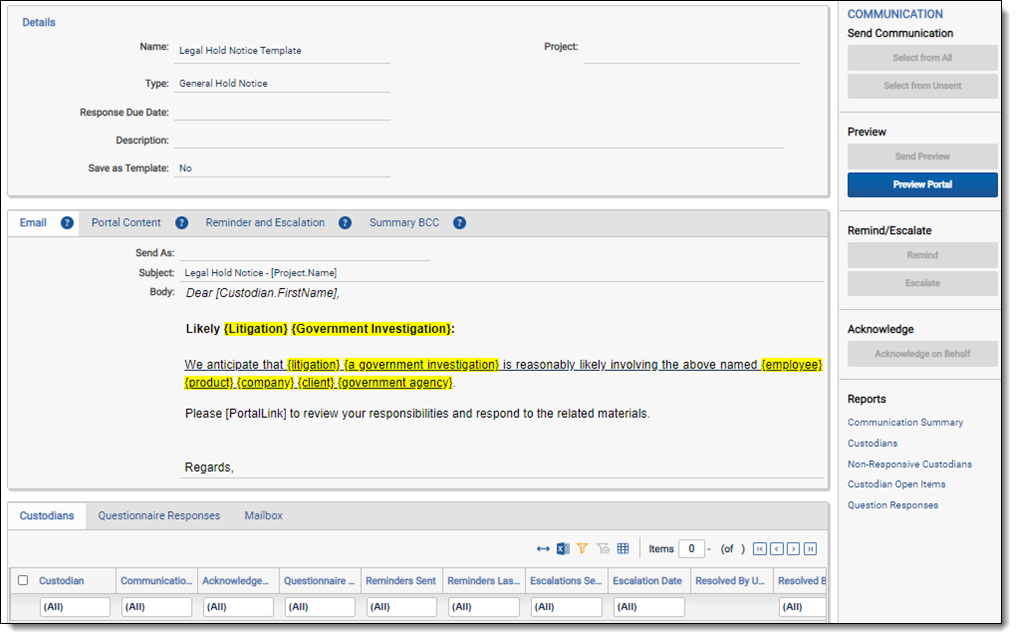The width and height of the screenshot is (1017, 639).
Task: Open Question Responses report
Action: pos(892,505)
